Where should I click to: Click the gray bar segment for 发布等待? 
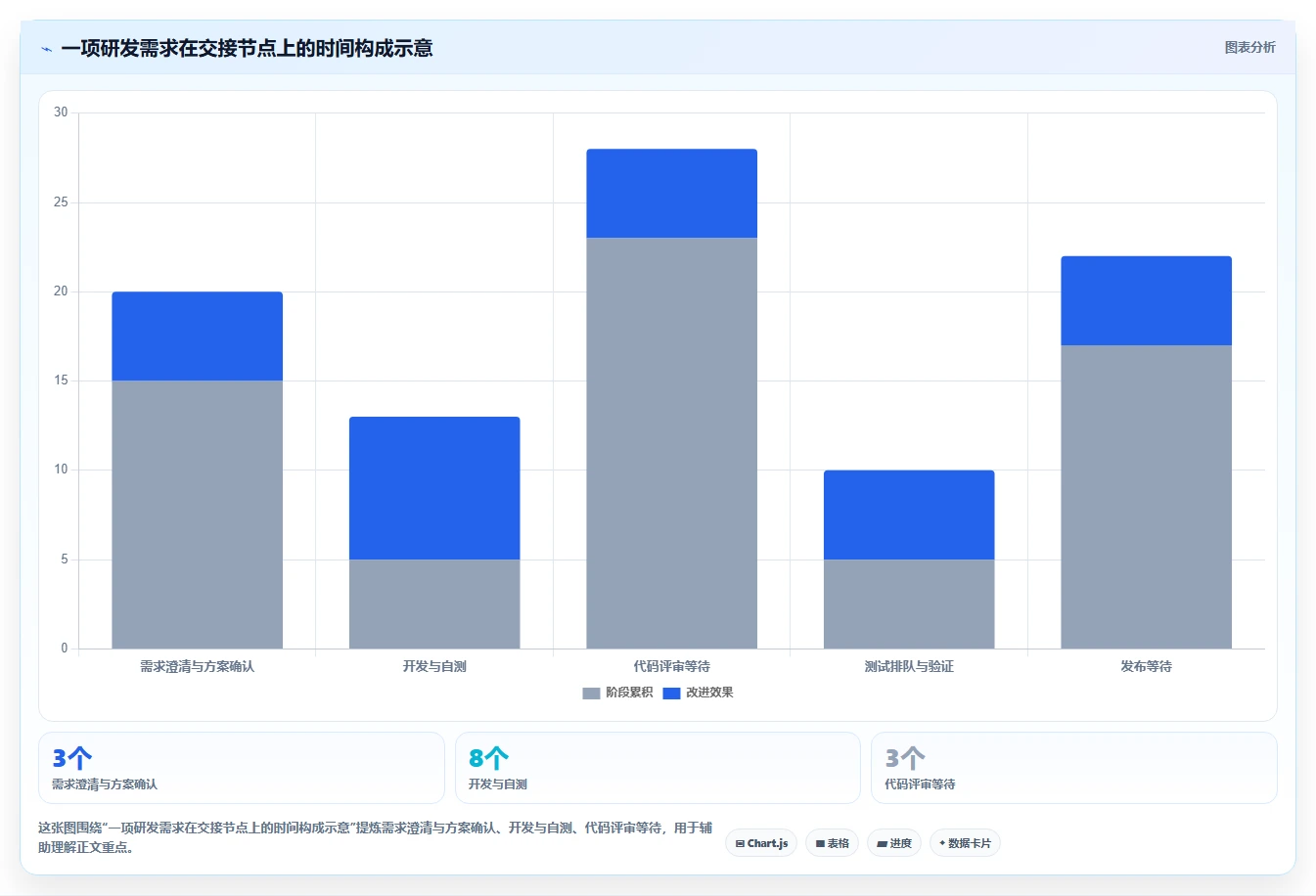[x=1146, y=497]
